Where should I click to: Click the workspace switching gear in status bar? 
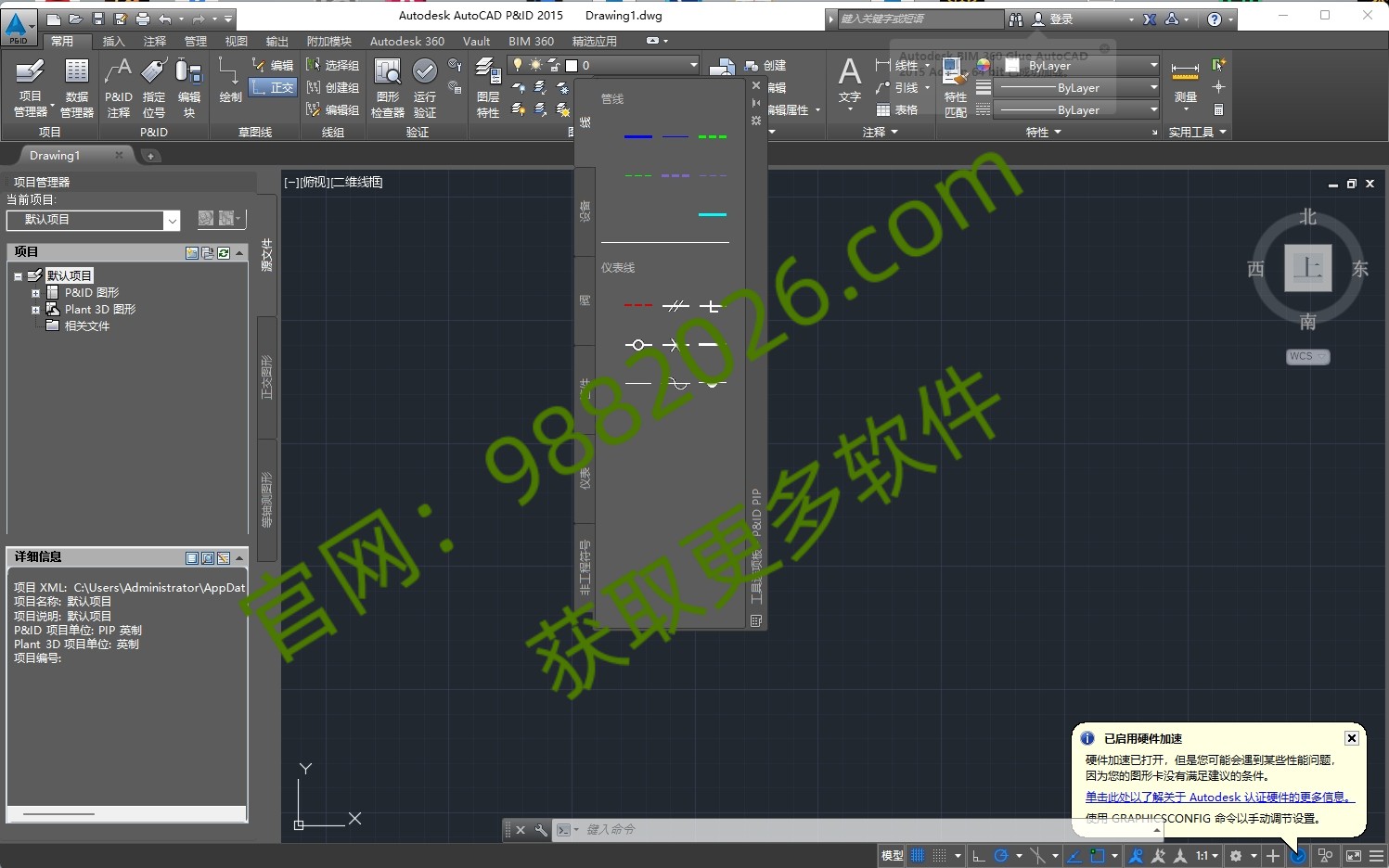tap(1236, 856)
